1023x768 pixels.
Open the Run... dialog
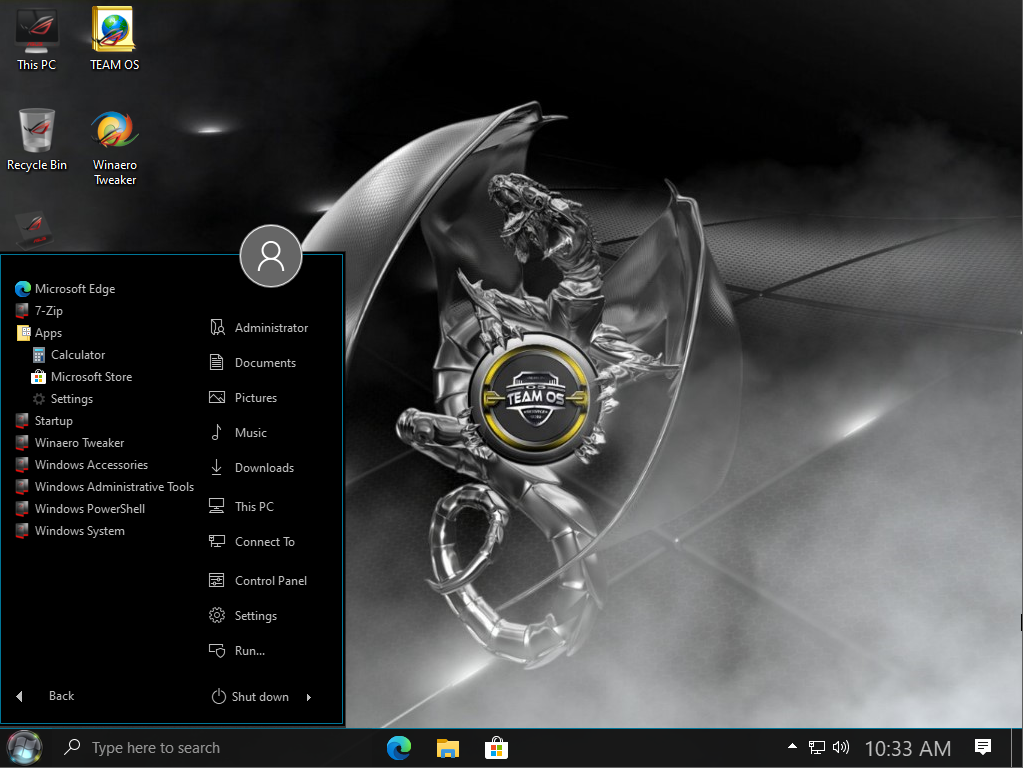coord(237,651)
